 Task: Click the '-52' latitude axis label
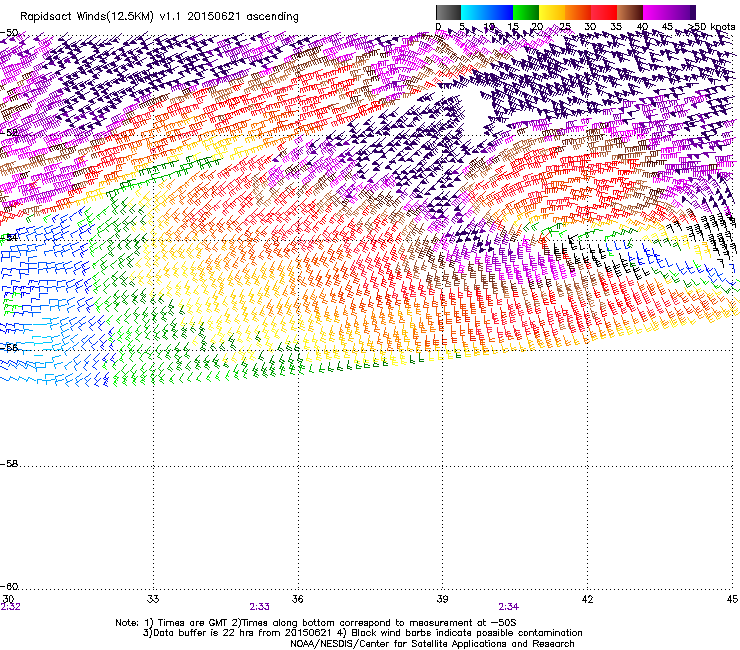click(x=9, y=133)
